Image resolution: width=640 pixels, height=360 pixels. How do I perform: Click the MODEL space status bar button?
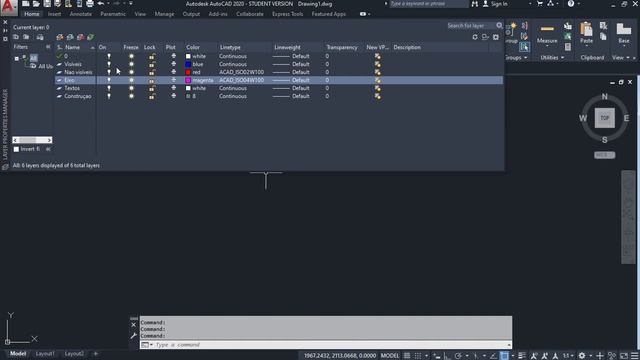(390, 356)
